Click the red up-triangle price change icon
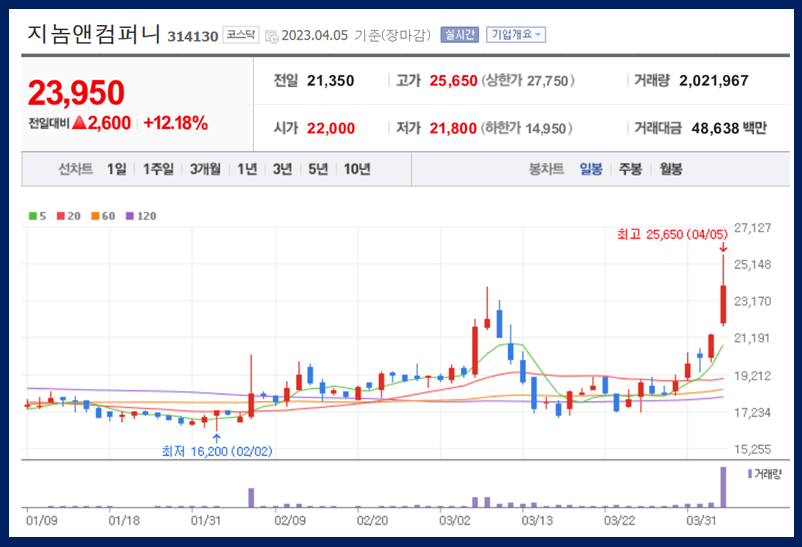The width and height of the screenshot is (802, 547). pyautogui.click(x=79, y=123)
